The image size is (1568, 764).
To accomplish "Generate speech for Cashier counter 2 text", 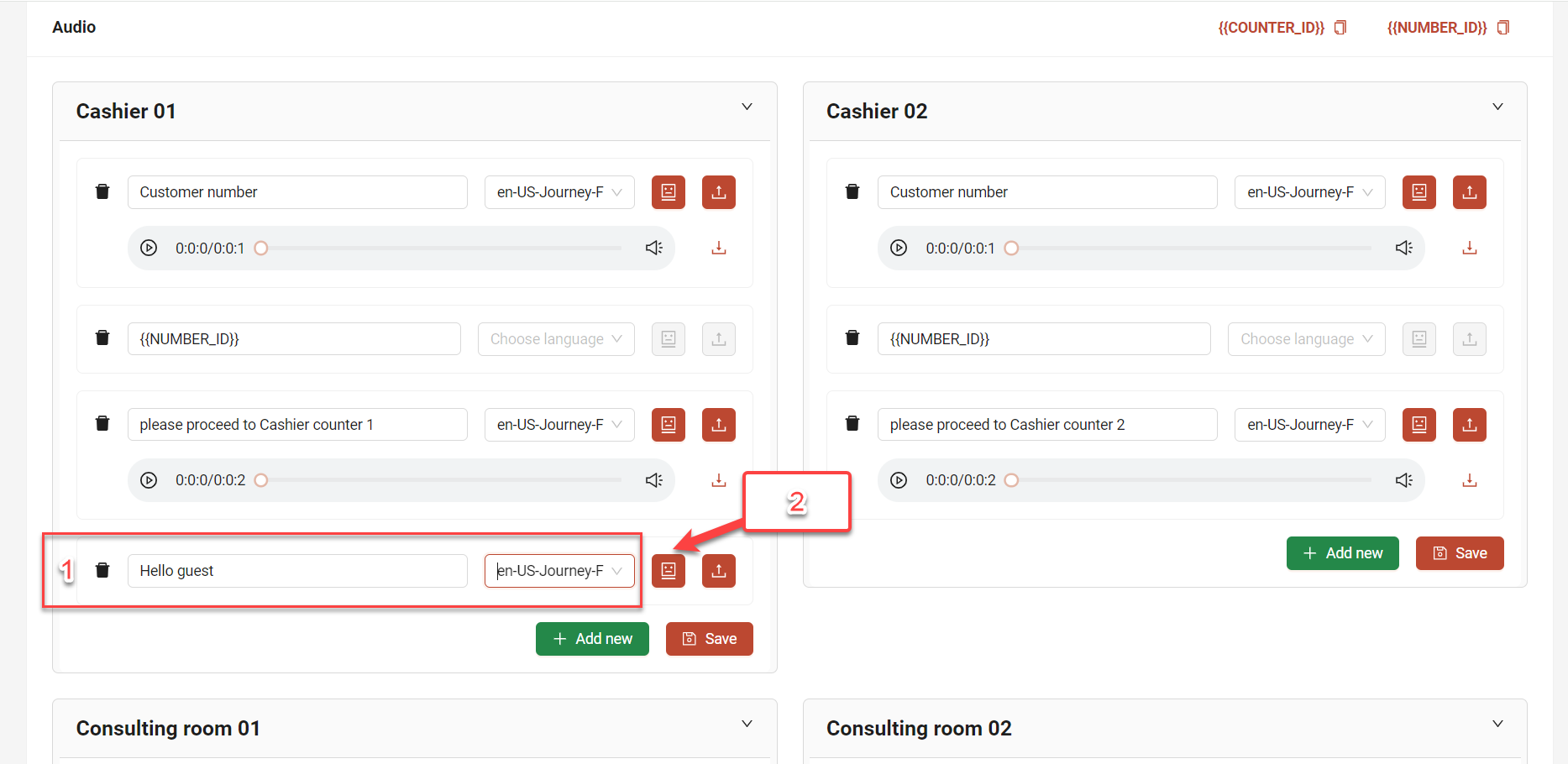I will (x=1419, y=425).
